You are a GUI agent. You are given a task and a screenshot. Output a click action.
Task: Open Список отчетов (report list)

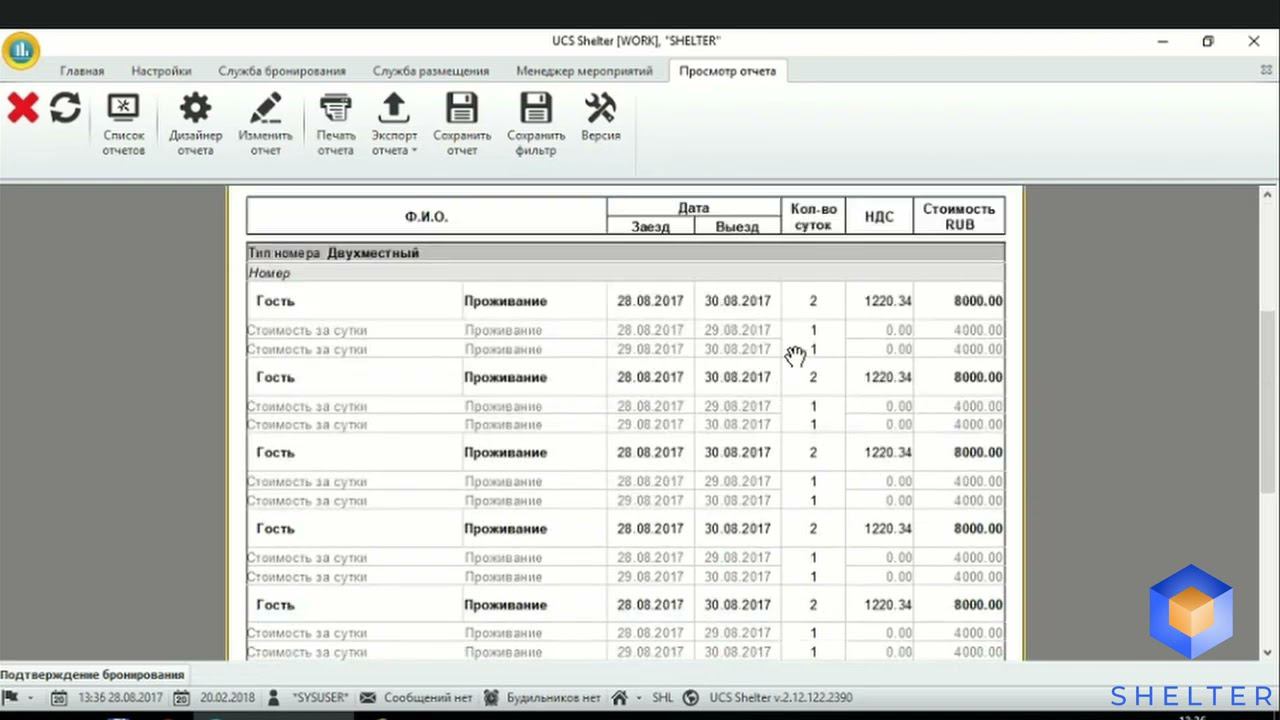pyautogui.click(x=123, y=124)
